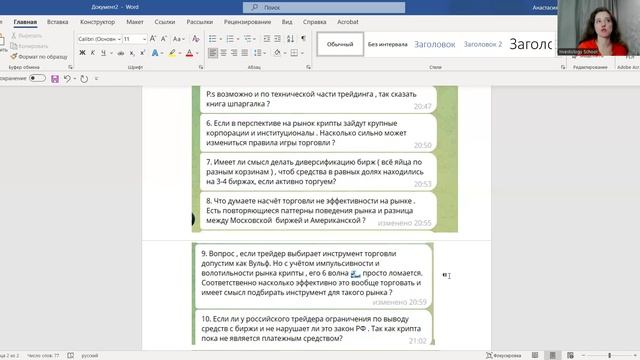Toggle AutoSave switch
The height and width of the screenshot is (360, 640).
37,78
